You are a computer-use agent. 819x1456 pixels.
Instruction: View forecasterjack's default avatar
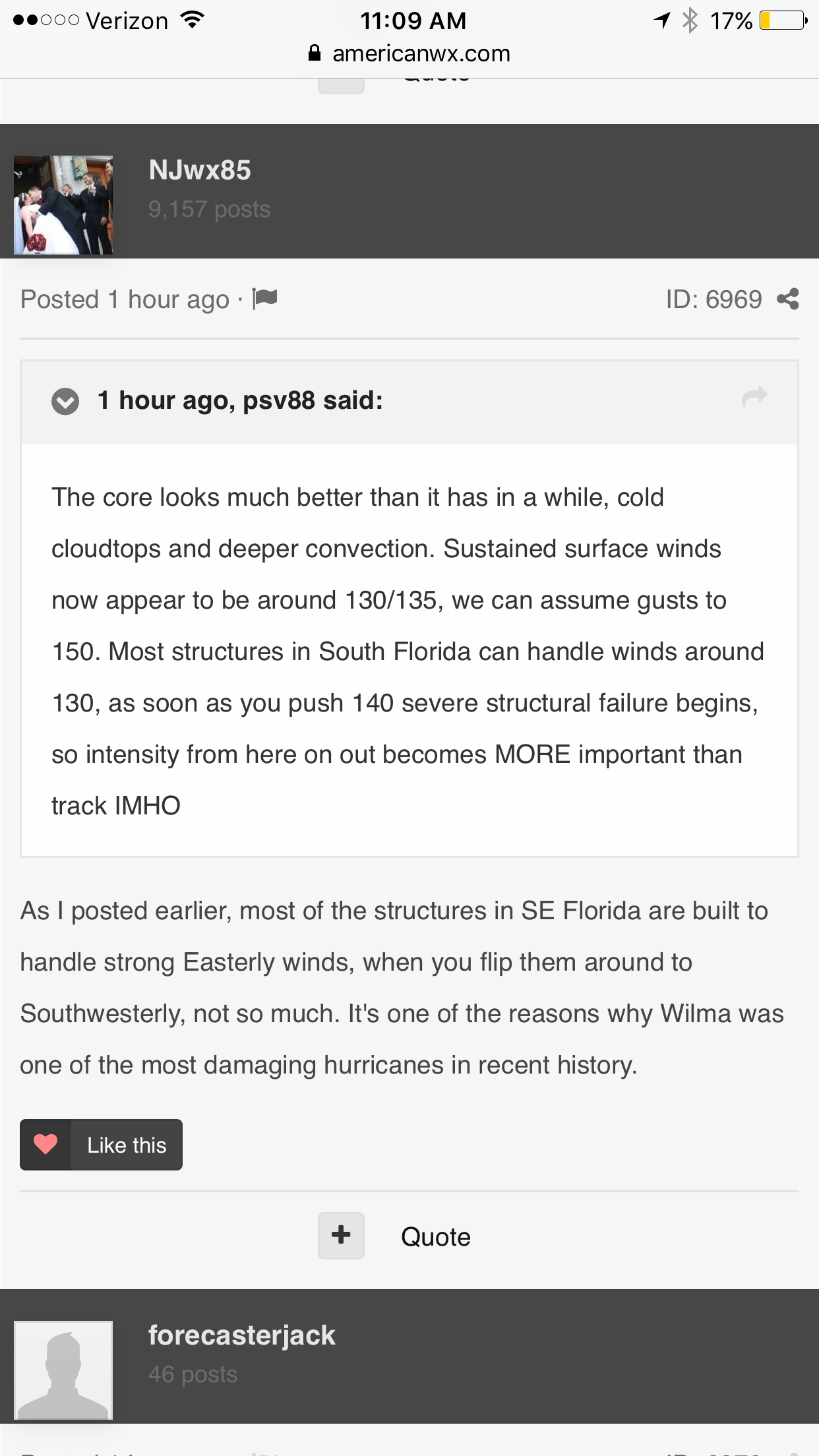pyautogui.click(x=63, y=1370)
